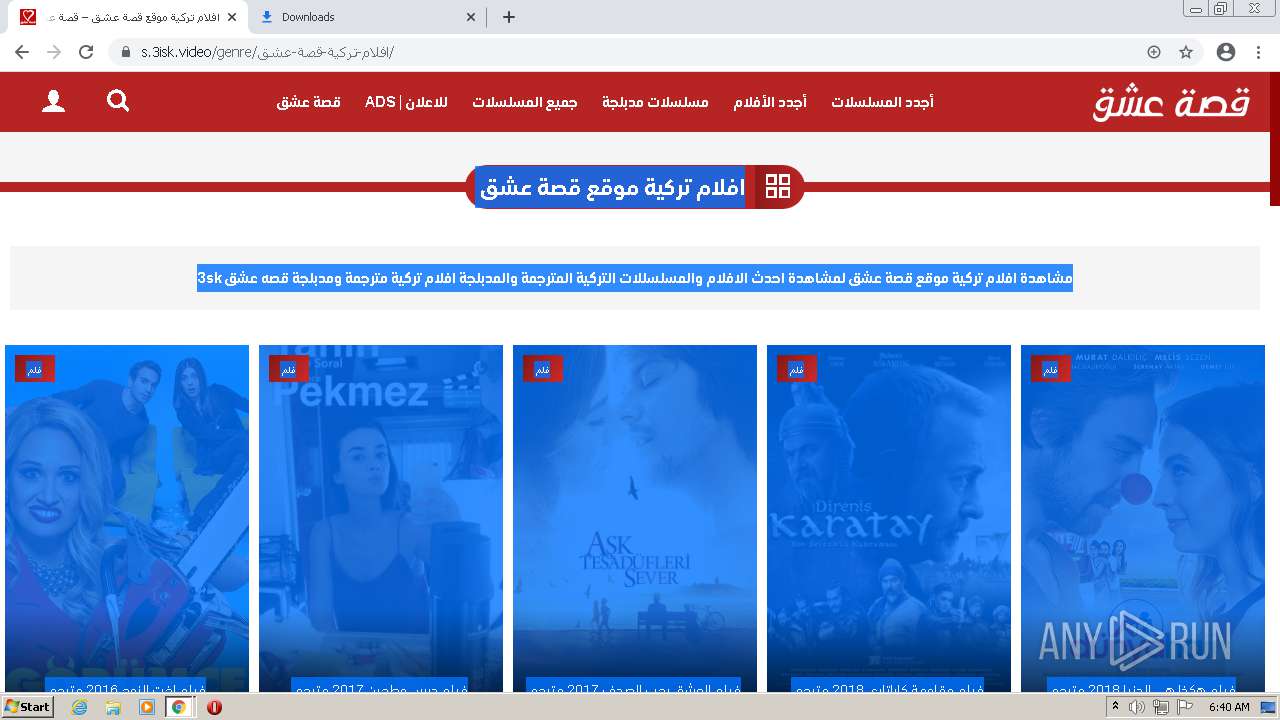Viewport: 1280px width, 720px height.
Task: Bookmark this page with the star icon
Action: pyautogui.click(x=1186, y=52)
